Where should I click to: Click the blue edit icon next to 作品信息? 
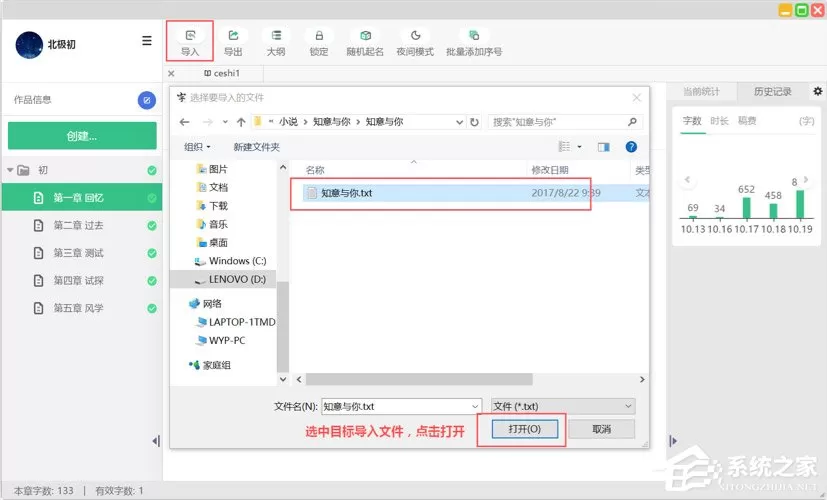(147, 100)
